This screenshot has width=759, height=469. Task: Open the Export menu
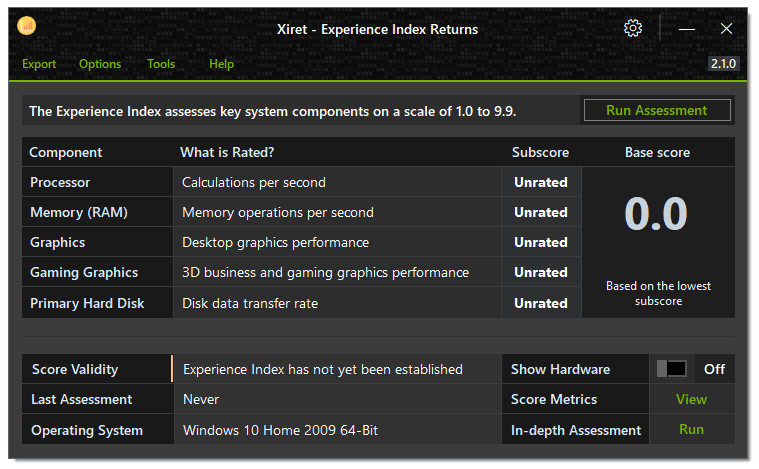click(39, 64)
